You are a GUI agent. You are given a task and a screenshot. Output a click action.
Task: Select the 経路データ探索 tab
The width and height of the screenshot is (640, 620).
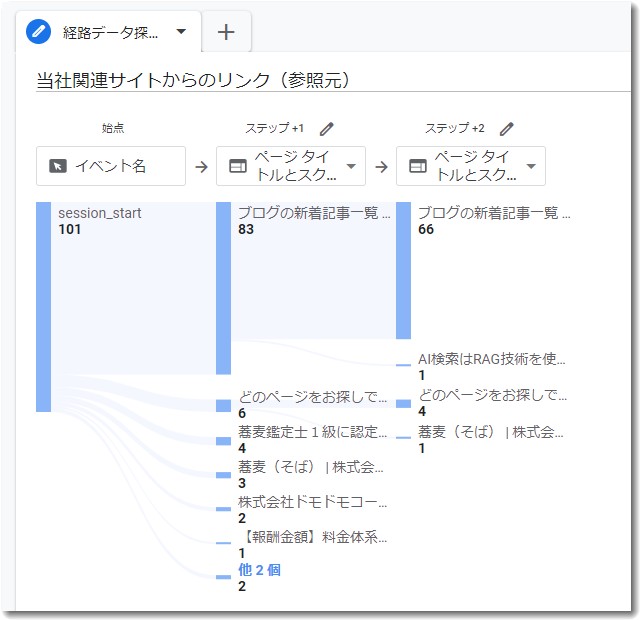(x=110, y=32)
